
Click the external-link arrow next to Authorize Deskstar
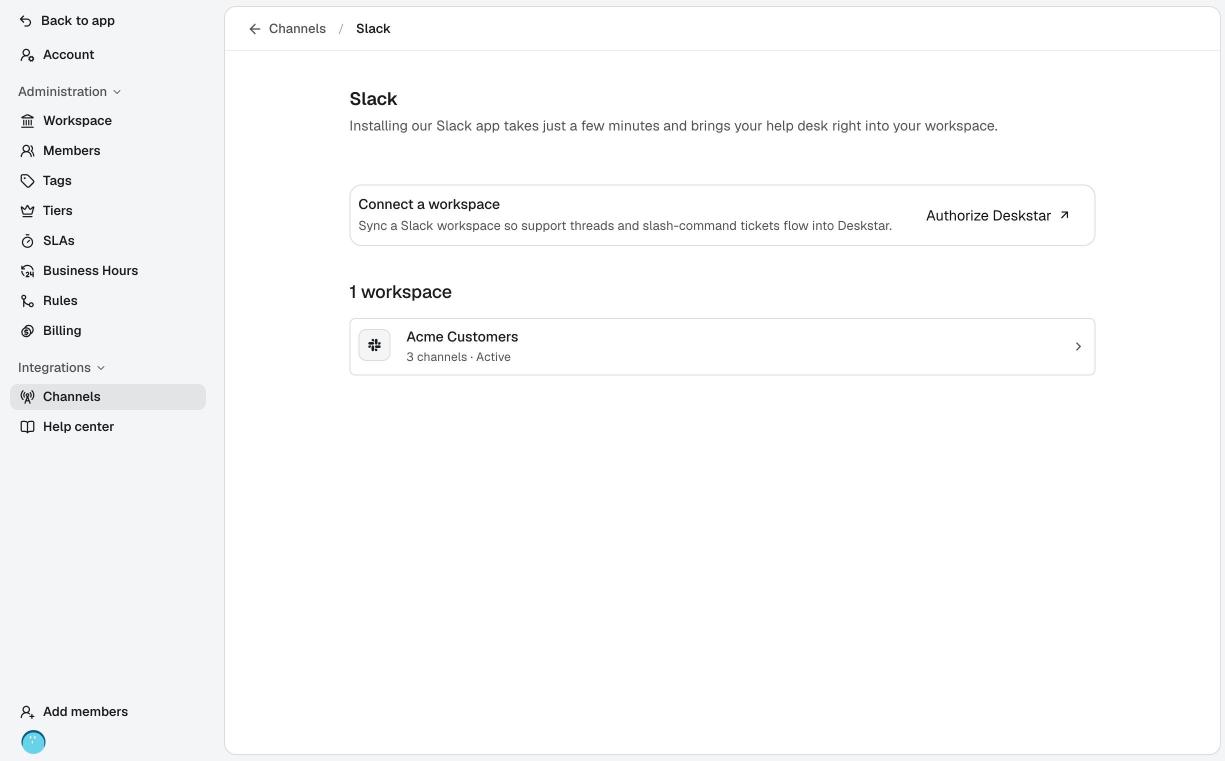1064,215
